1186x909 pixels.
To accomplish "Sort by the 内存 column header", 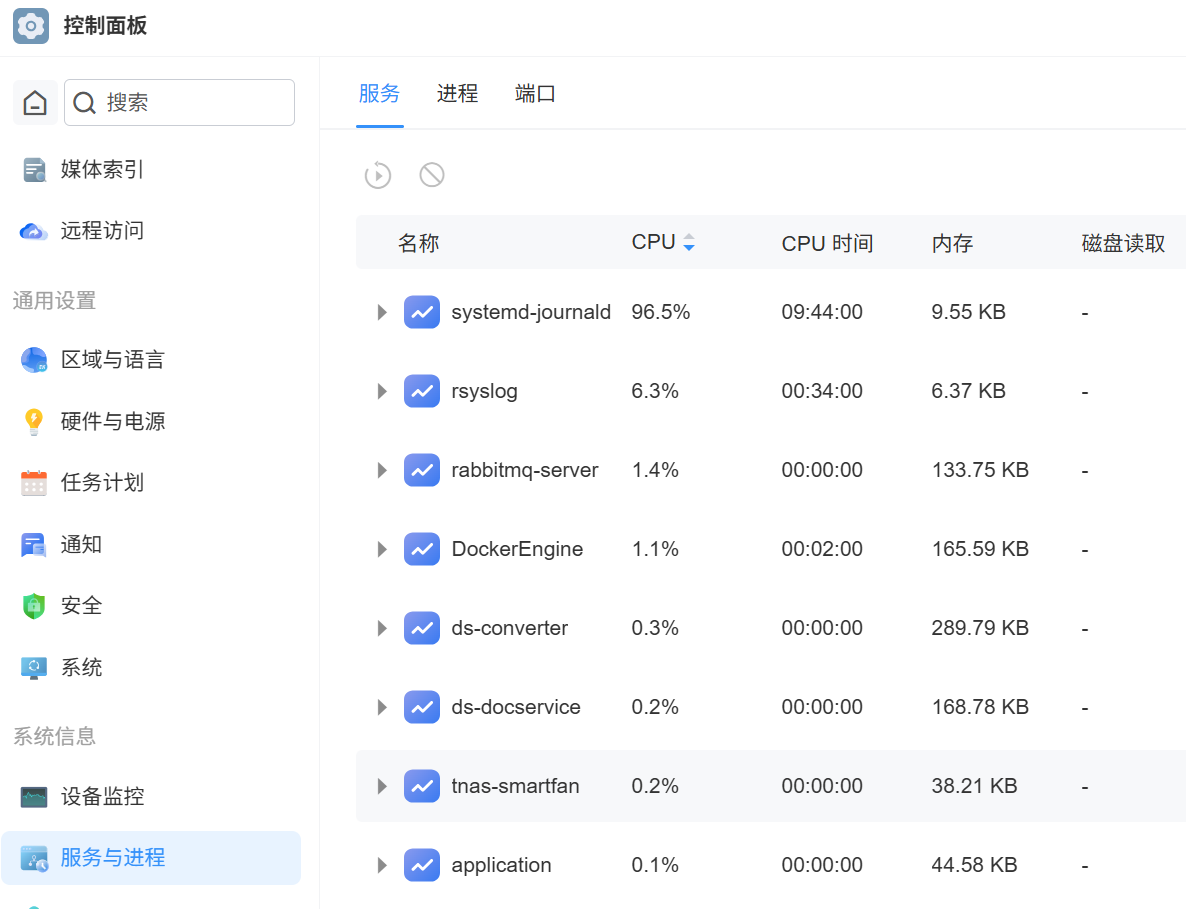I will 952,243.
